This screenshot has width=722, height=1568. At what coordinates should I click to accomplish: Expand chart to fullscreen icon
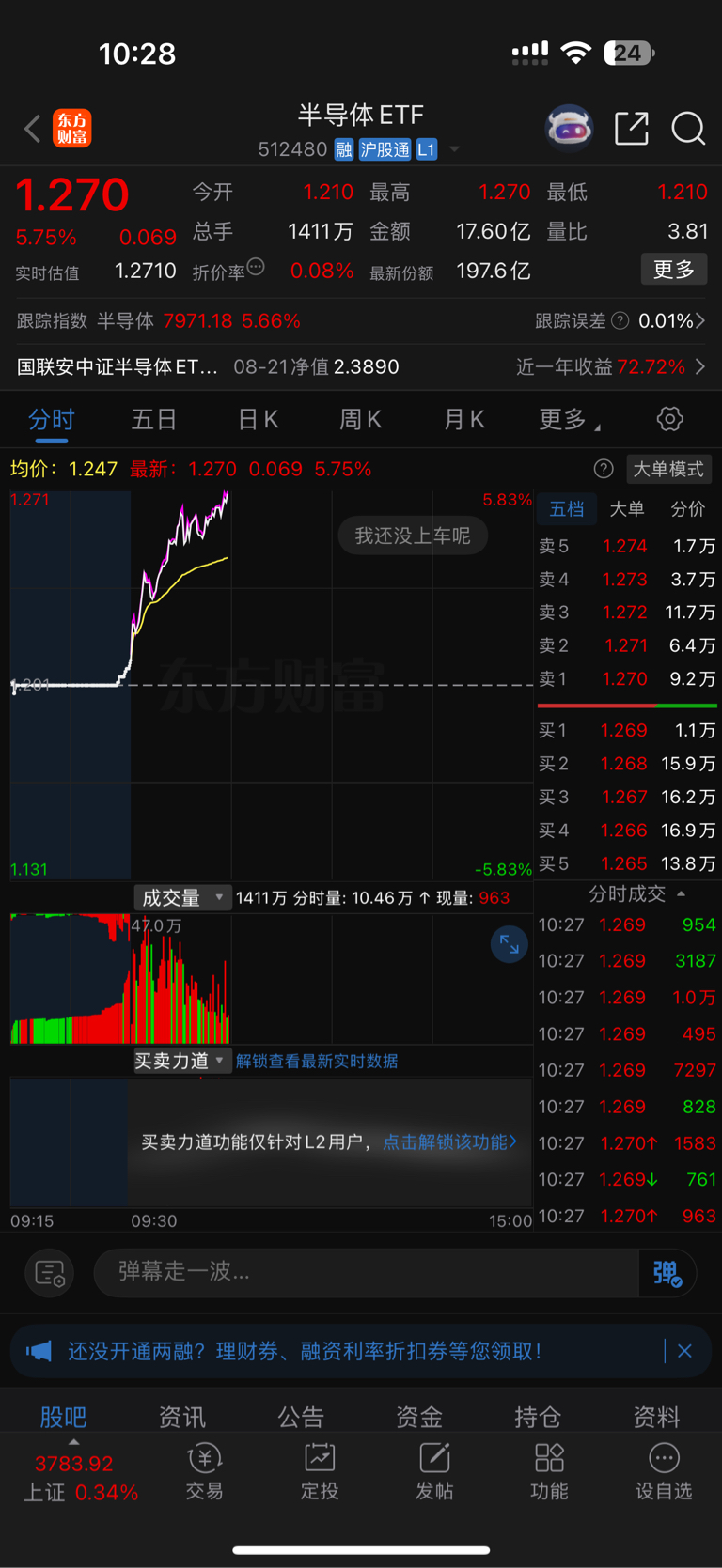pos(509,944)
